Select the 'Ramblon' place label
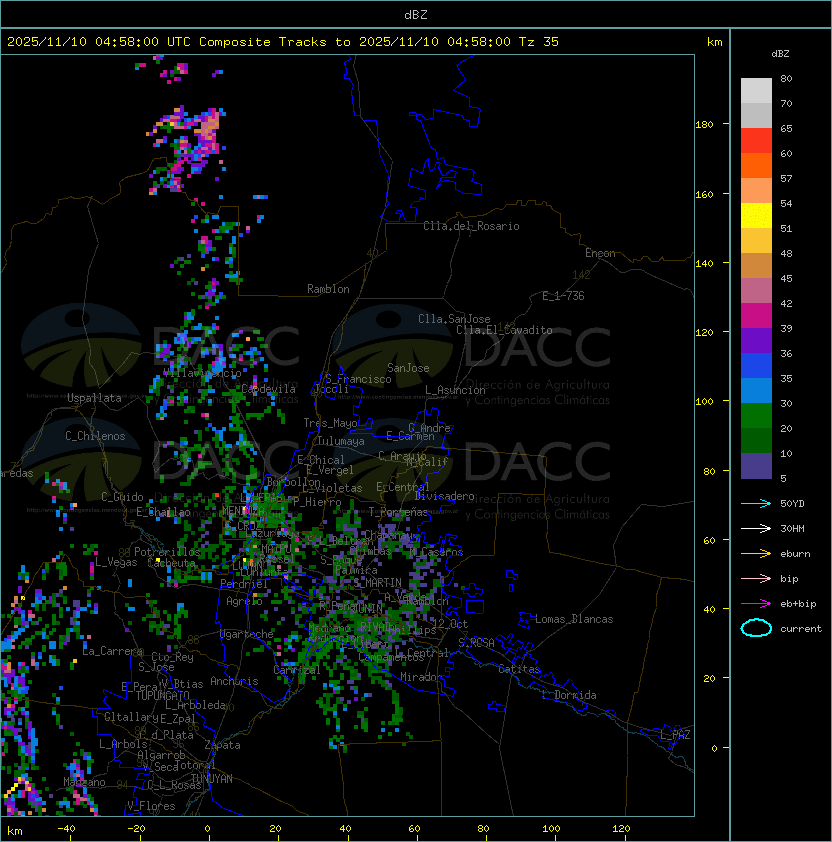Image resolution: width=832 pixels, height=842 pixels. coord(328,289)
